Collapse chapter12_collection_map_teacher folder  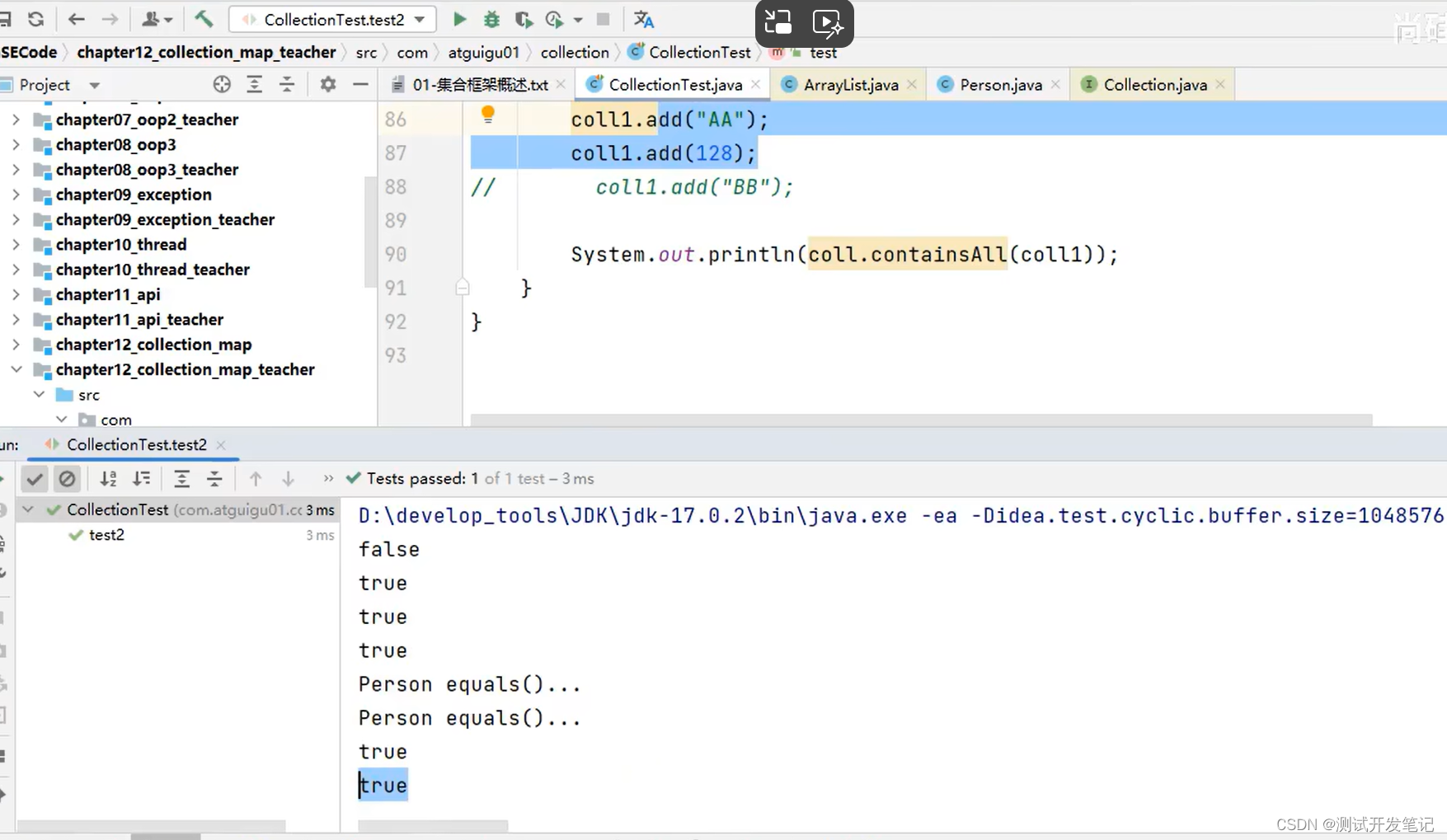pos(16,369)
